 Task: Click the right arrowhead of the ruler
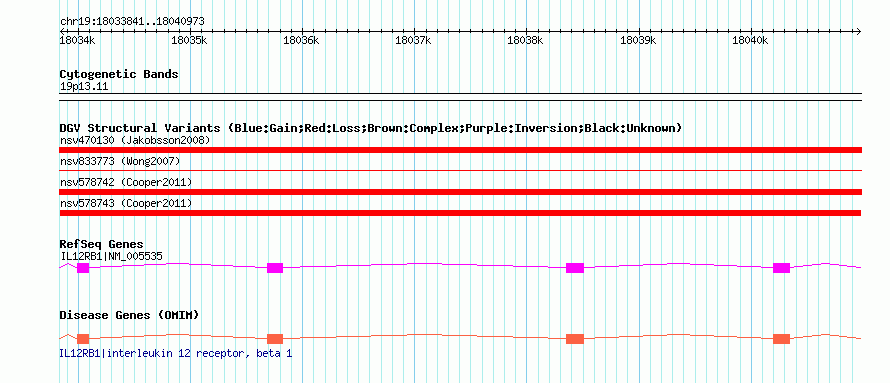pos(859,31)
